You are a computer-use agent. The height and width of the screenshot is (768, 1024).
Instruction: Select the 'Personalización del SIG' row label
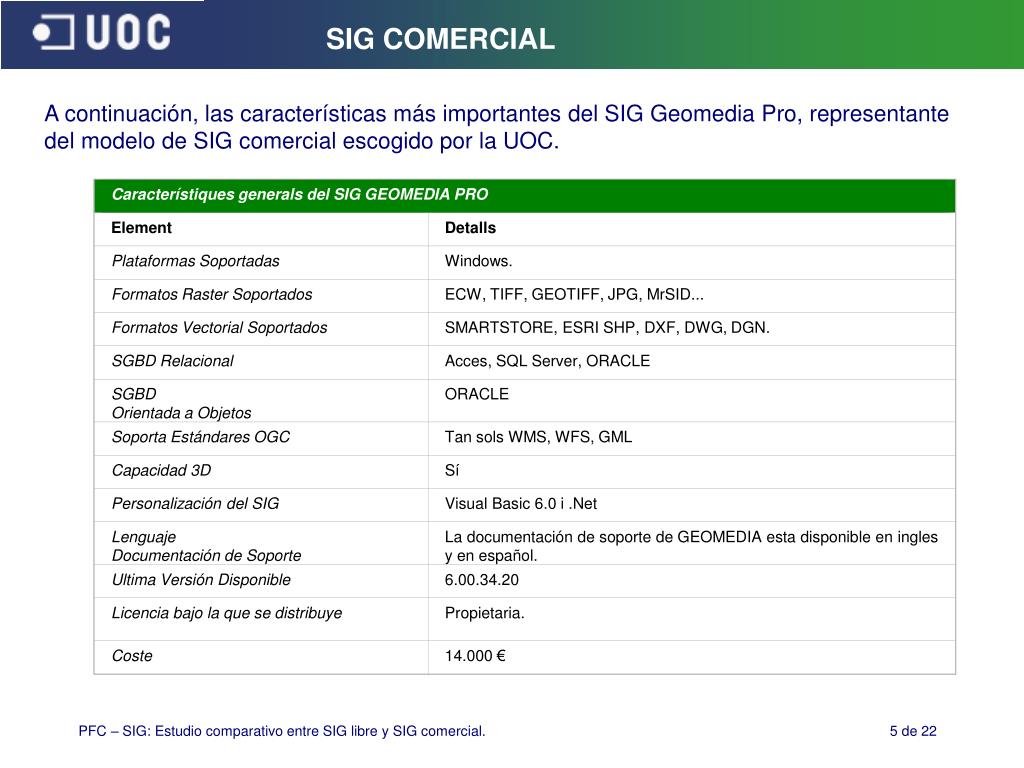tap(195, 504)
